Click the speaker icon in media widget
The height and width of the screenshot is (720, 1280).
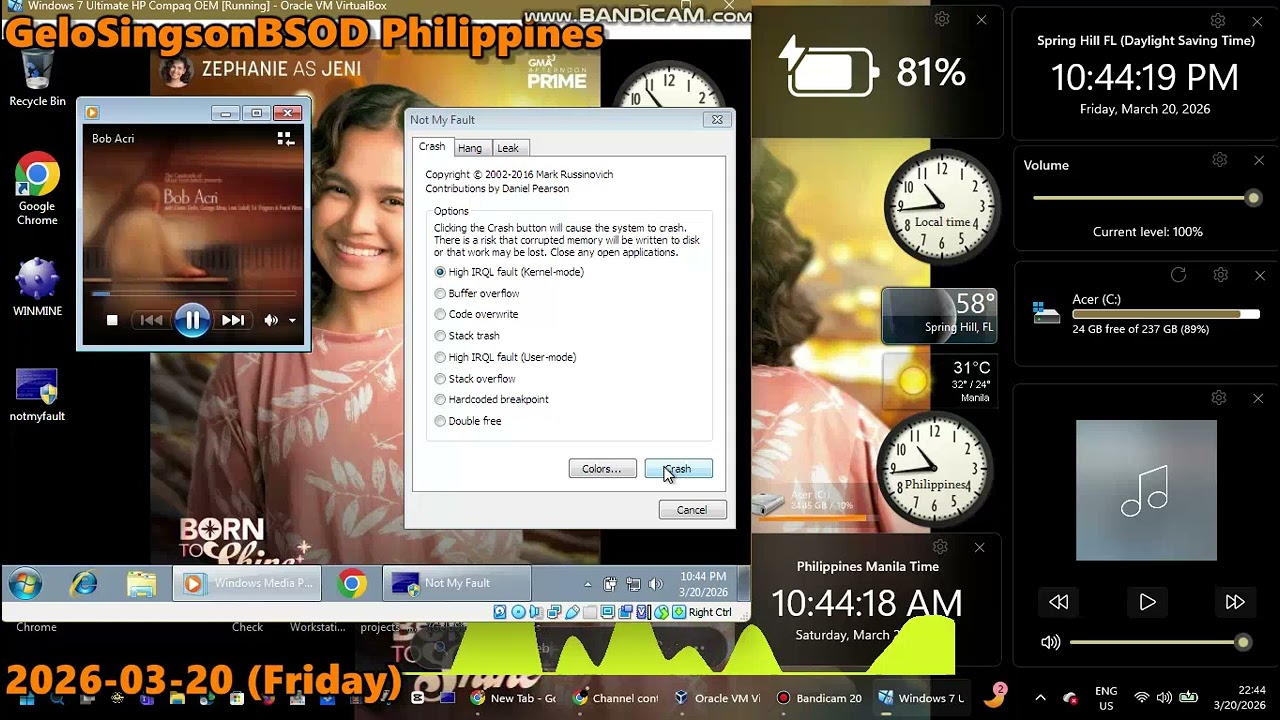[x=1050, y=643]
